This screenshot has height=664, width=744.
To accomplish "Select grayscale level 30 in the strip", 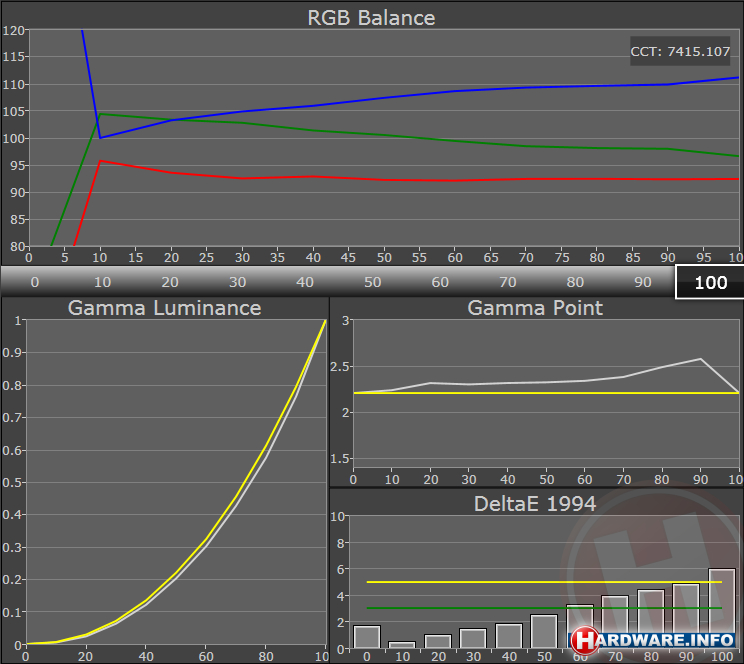I will point(237,282).
